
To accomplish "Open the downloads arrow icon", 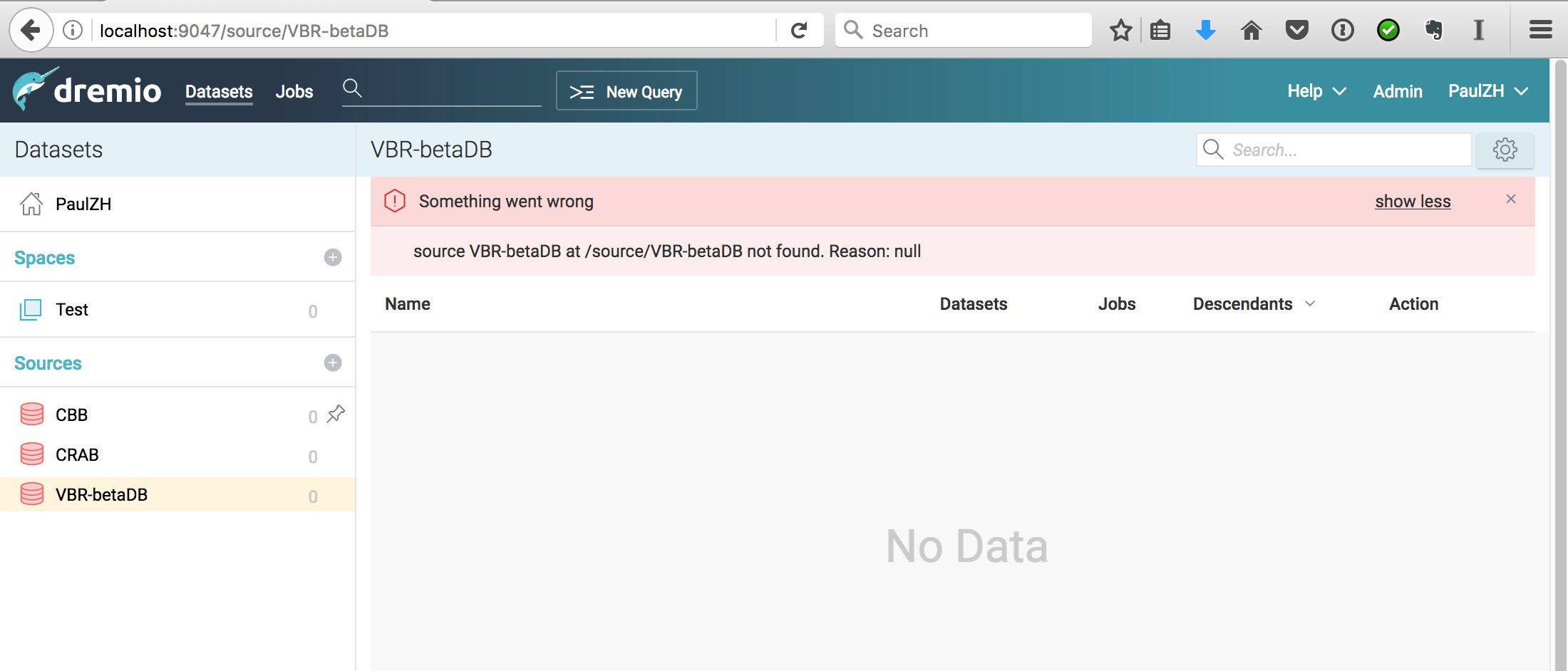I will pos(1206,30).
